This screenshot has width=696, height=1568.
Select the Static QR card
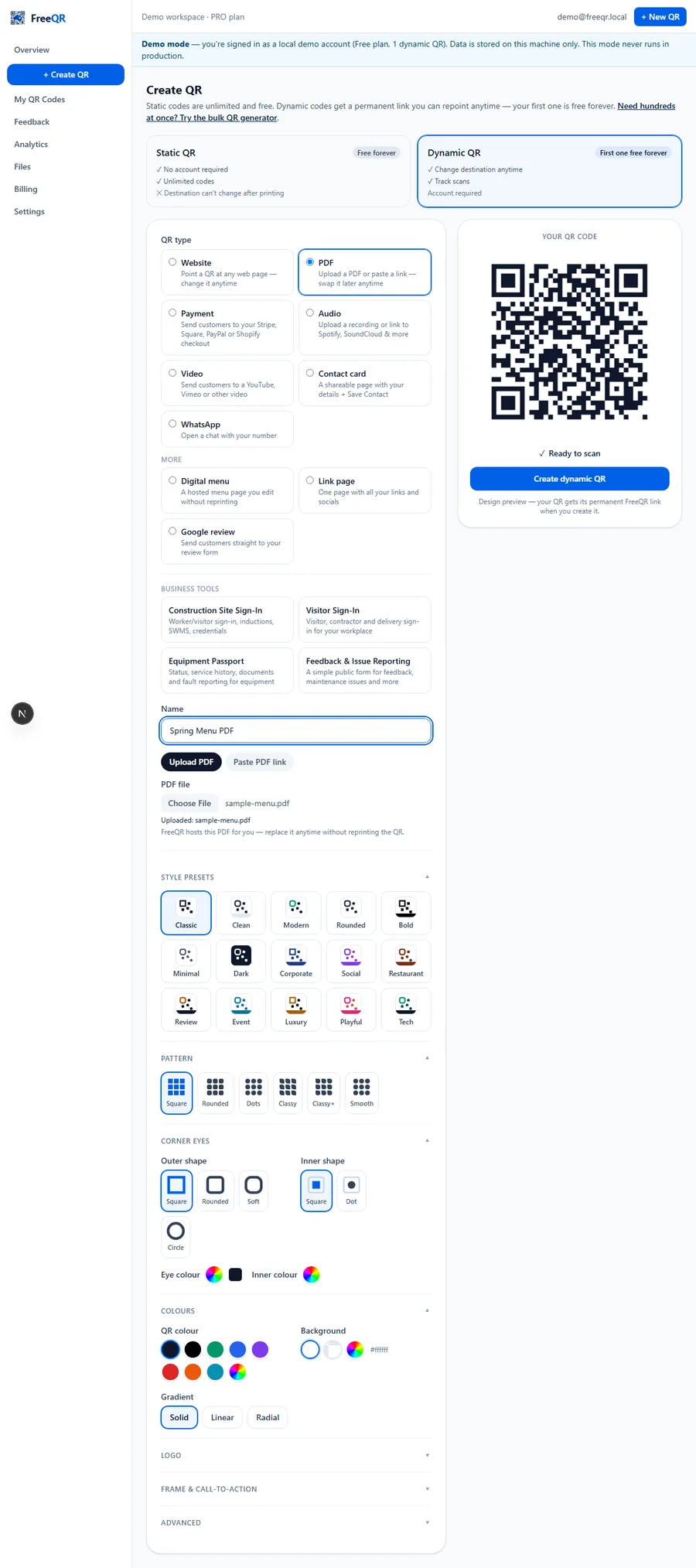(278, 171)
